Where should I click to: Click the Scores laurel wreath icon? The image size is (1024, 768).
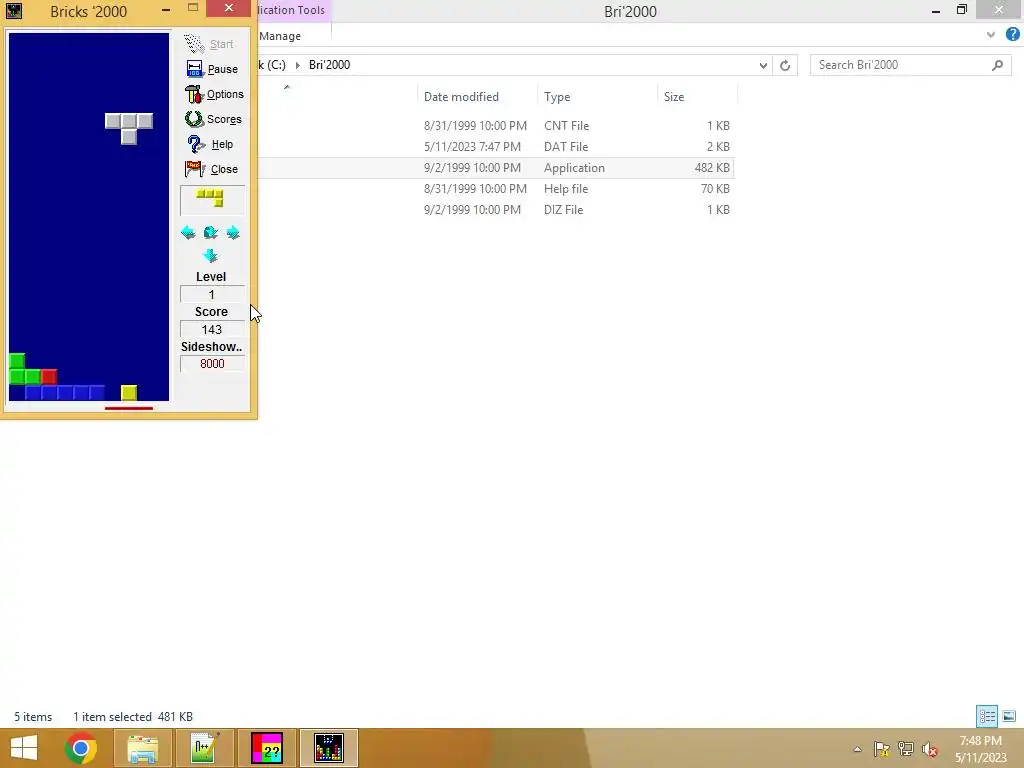click(194, 119)
